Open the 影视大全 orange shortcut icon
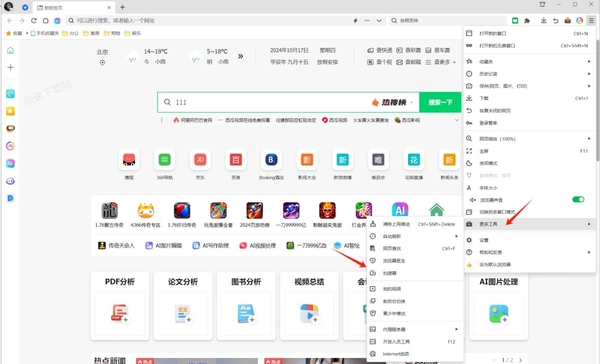Viewport: 600px width, 364px height. pos(307,160)
